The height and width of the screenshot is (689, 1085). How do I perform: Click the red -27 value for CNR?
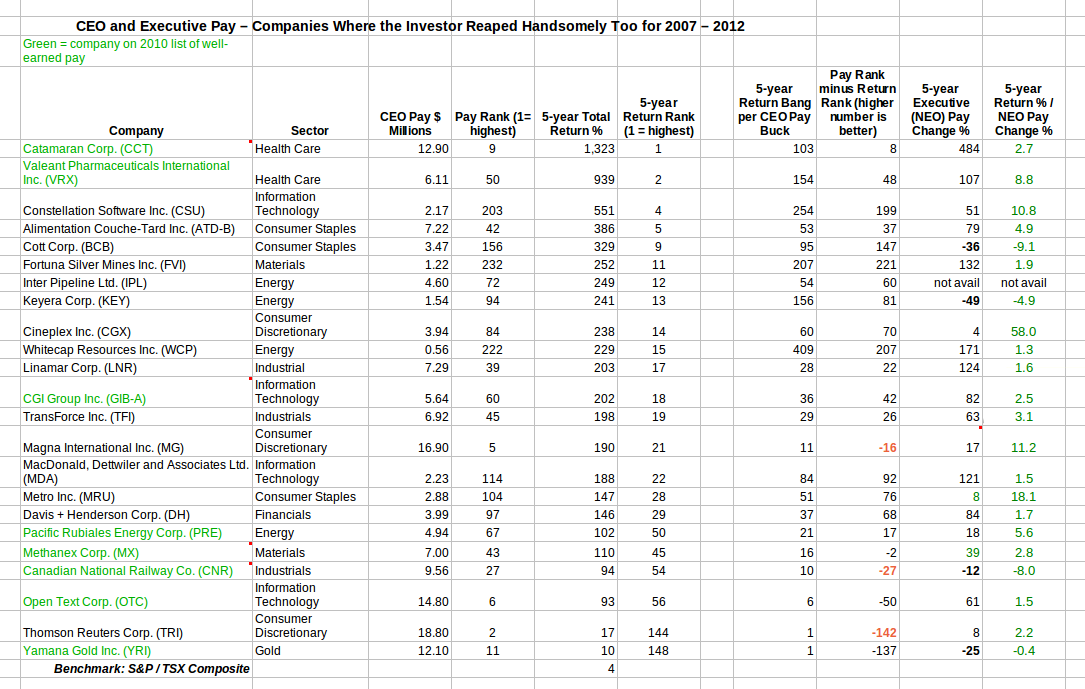(x=888, y=571)
